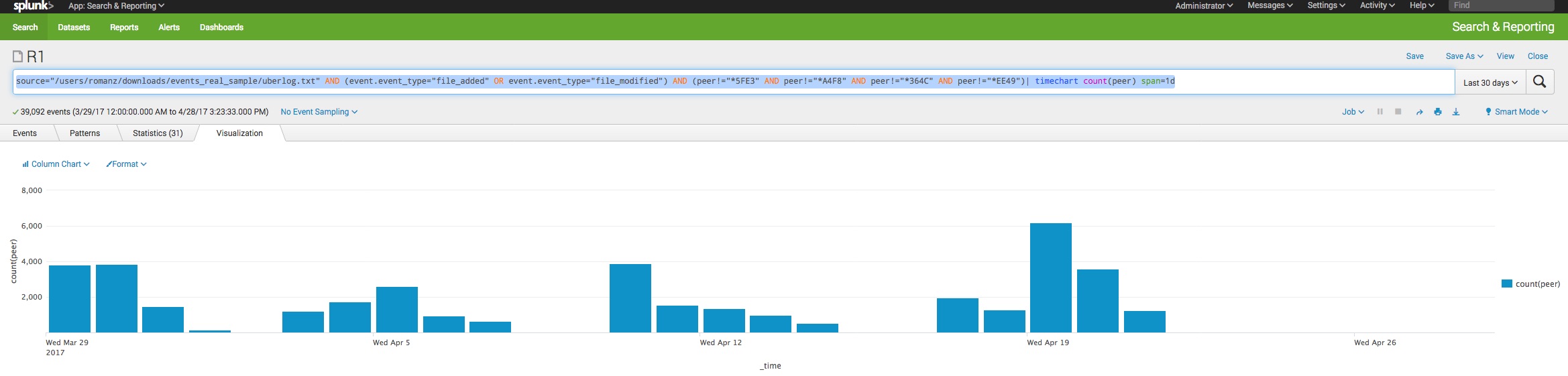Click the export download icon
This screenshot has width=1568, height=376.
[1455, 112]
